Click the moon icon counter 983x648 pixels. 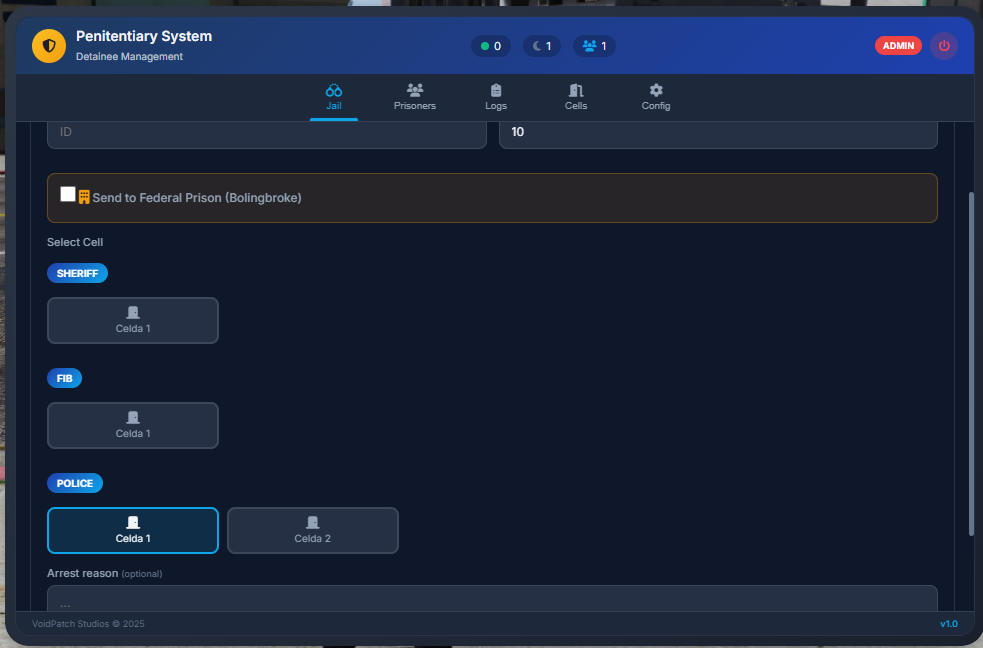coord(542,46)
